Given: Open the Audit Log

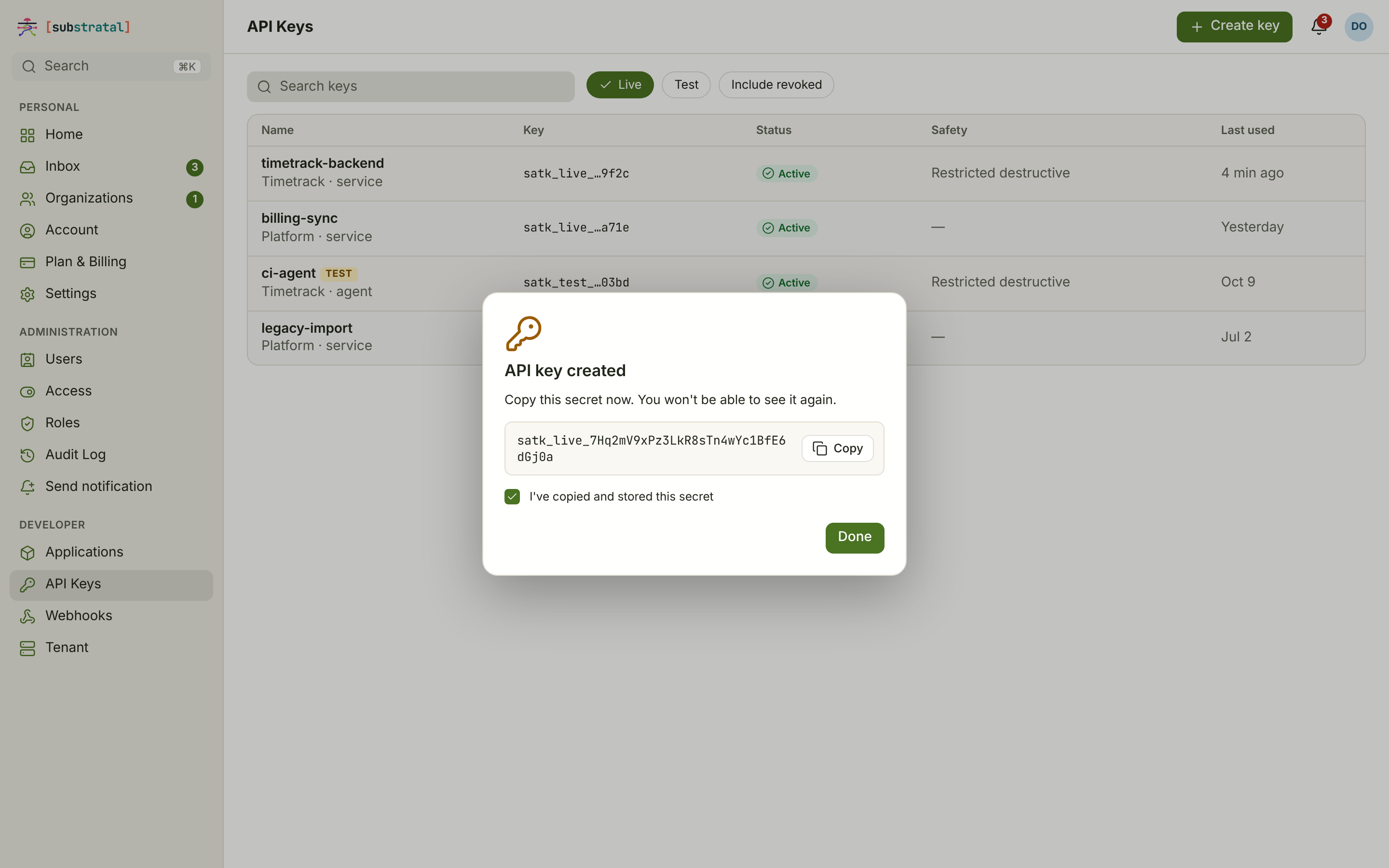Looking at the screenshot, I should (x=111, y=455).
